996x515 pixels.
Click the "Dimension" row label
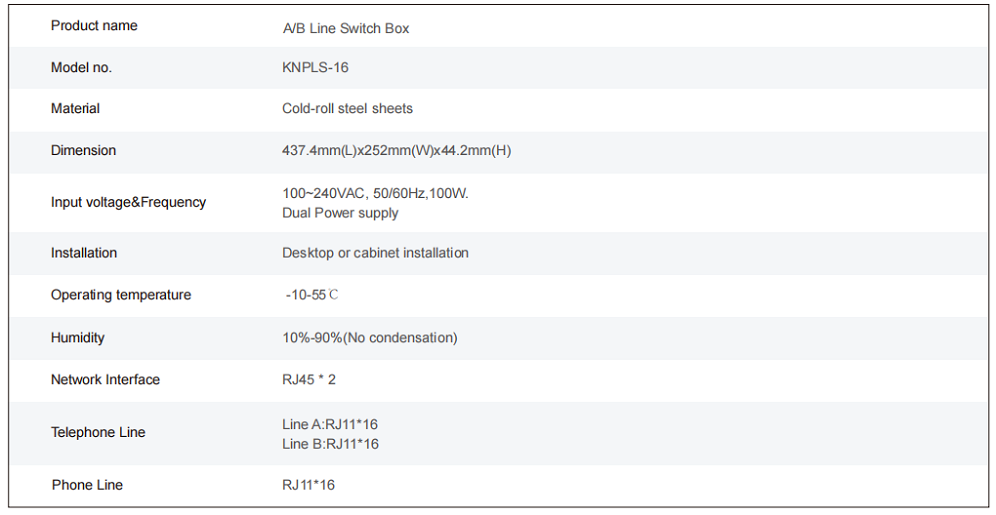pos(83,150)
